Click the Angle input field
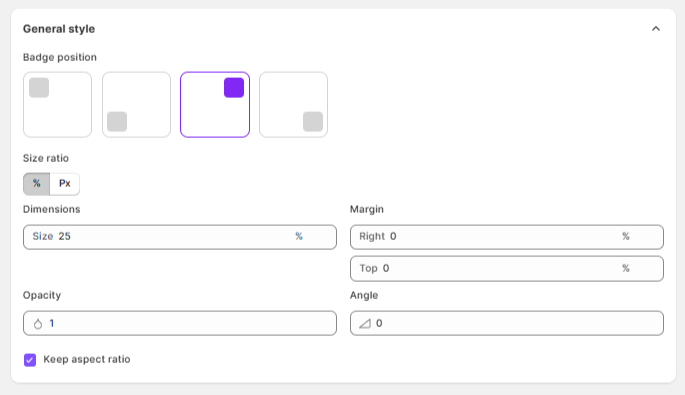The height and width of the screenshot is (395, 685). click(x=507, y=323)
